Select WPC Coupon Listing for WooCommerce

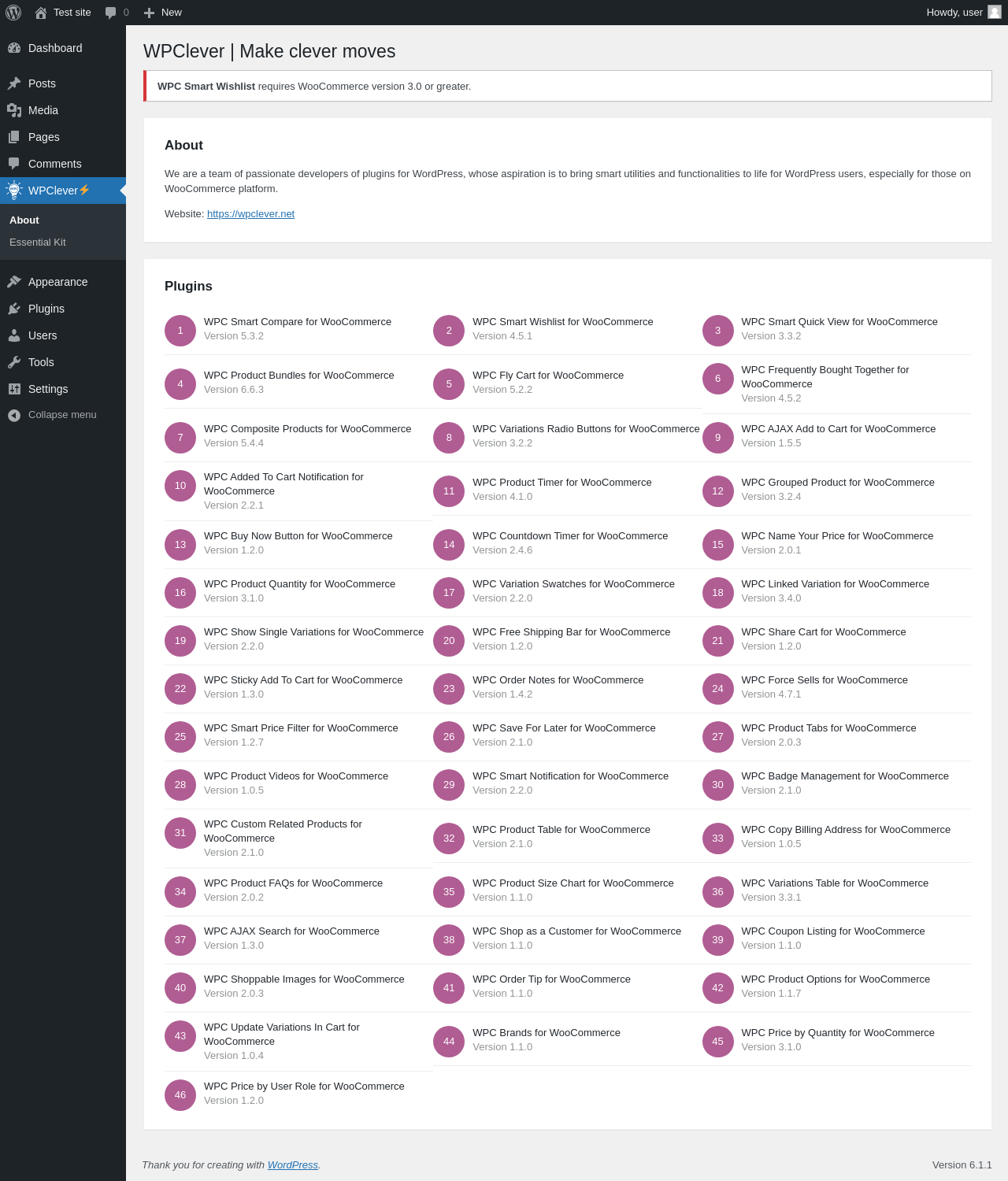[833, 931]
